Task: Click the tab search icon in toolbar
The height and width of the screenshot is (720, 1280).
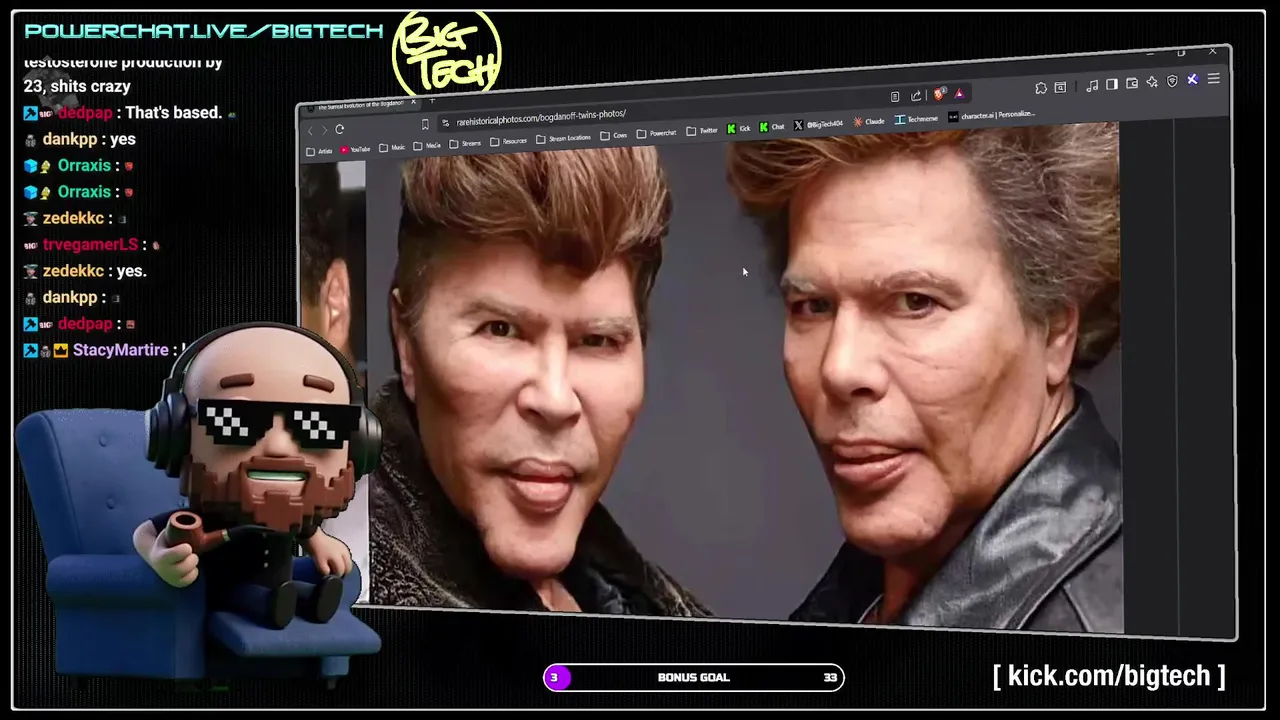Action: coord(1060,87)
